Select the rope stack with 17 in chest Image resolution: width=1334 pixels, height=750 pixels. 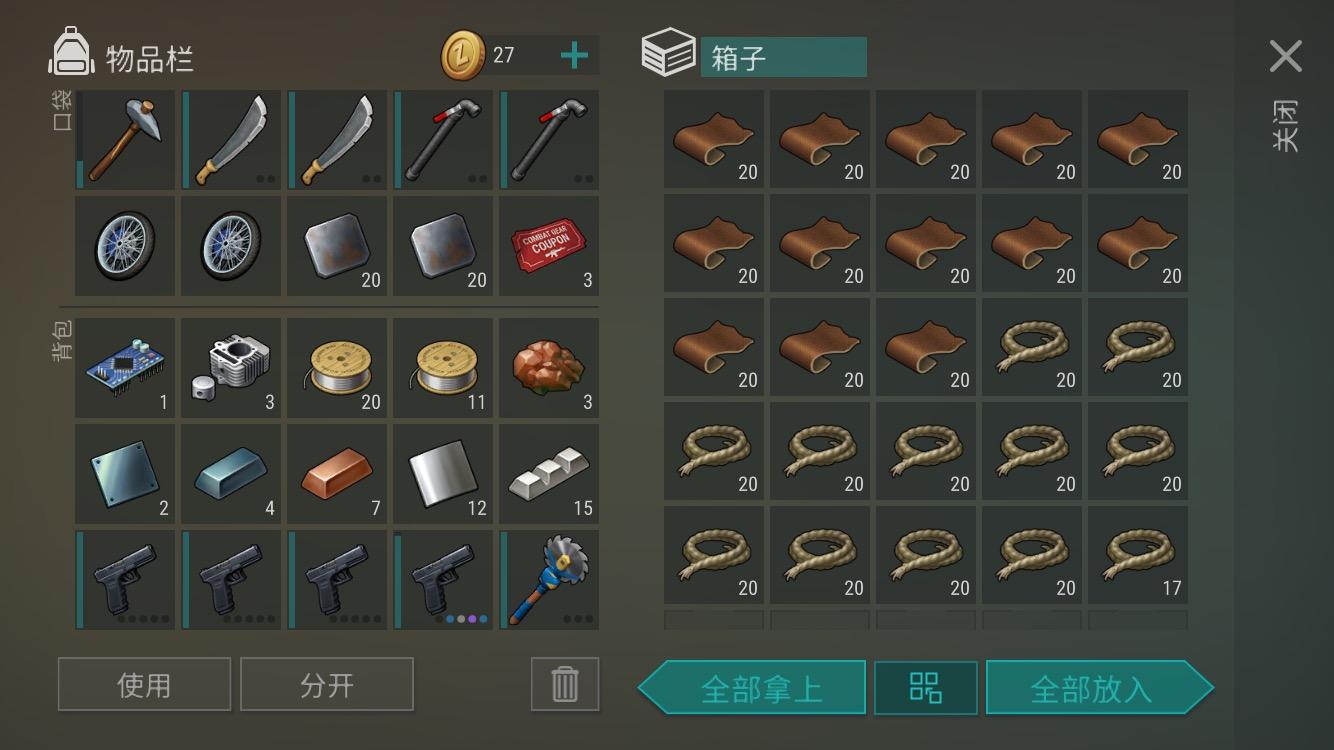click(x=1138, y=555)
